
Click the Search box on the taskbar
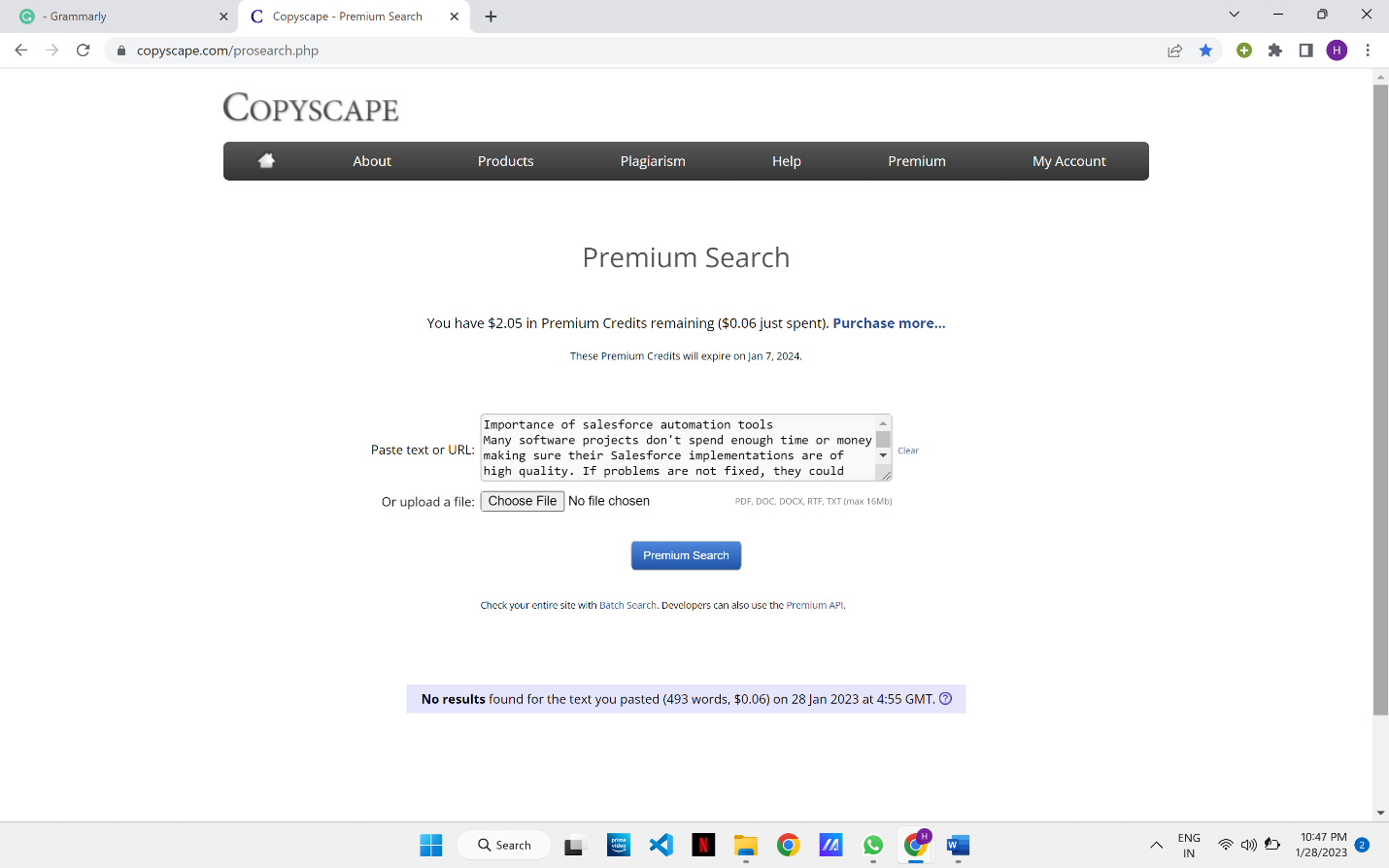[504, 846]
